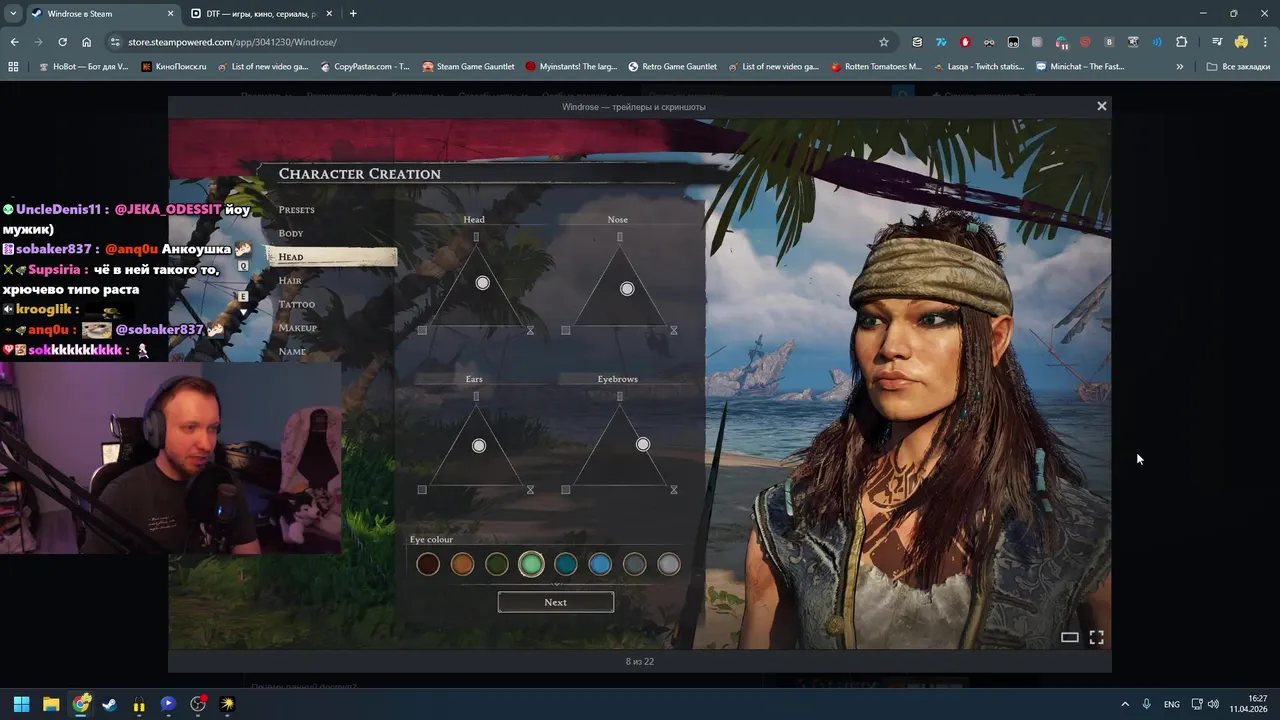Pick the selected light green eye colour
1280x720 pixels.
(531, 565)
